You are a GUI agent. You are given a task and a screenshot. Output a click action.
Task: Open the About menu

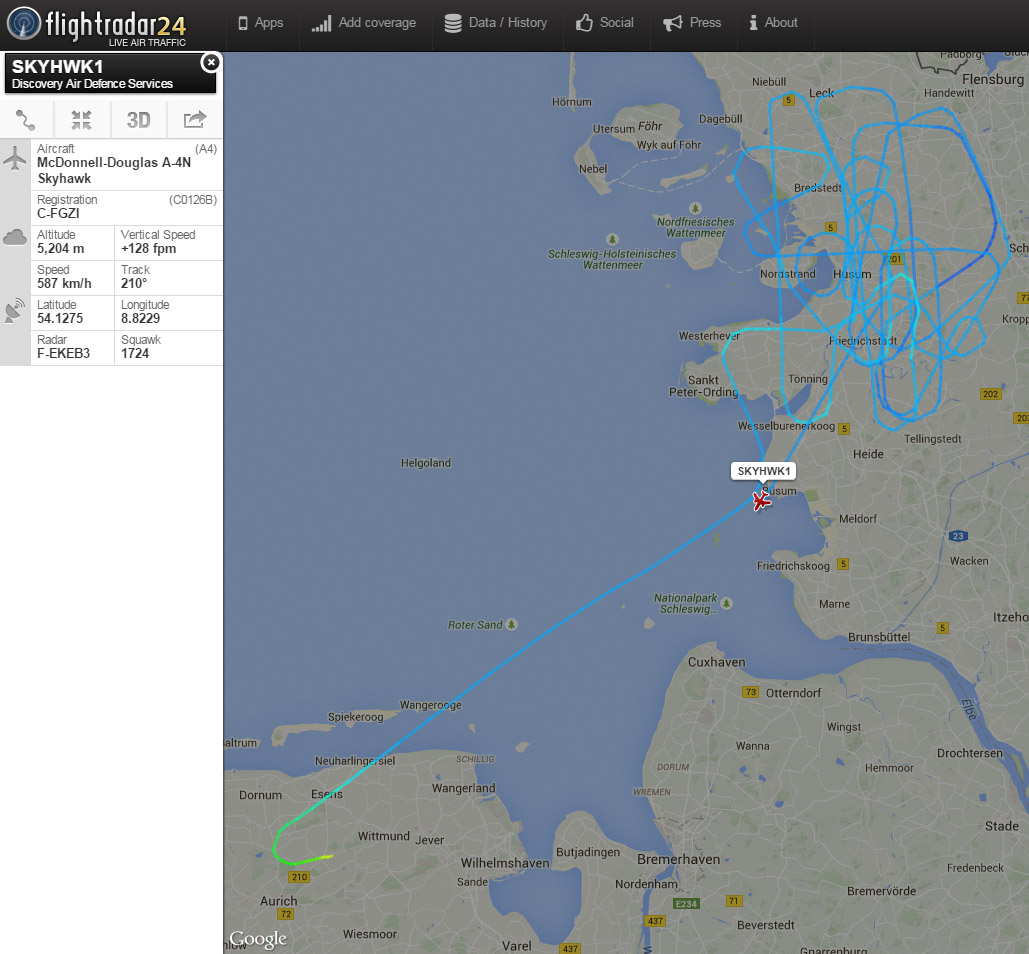point(774,23)
